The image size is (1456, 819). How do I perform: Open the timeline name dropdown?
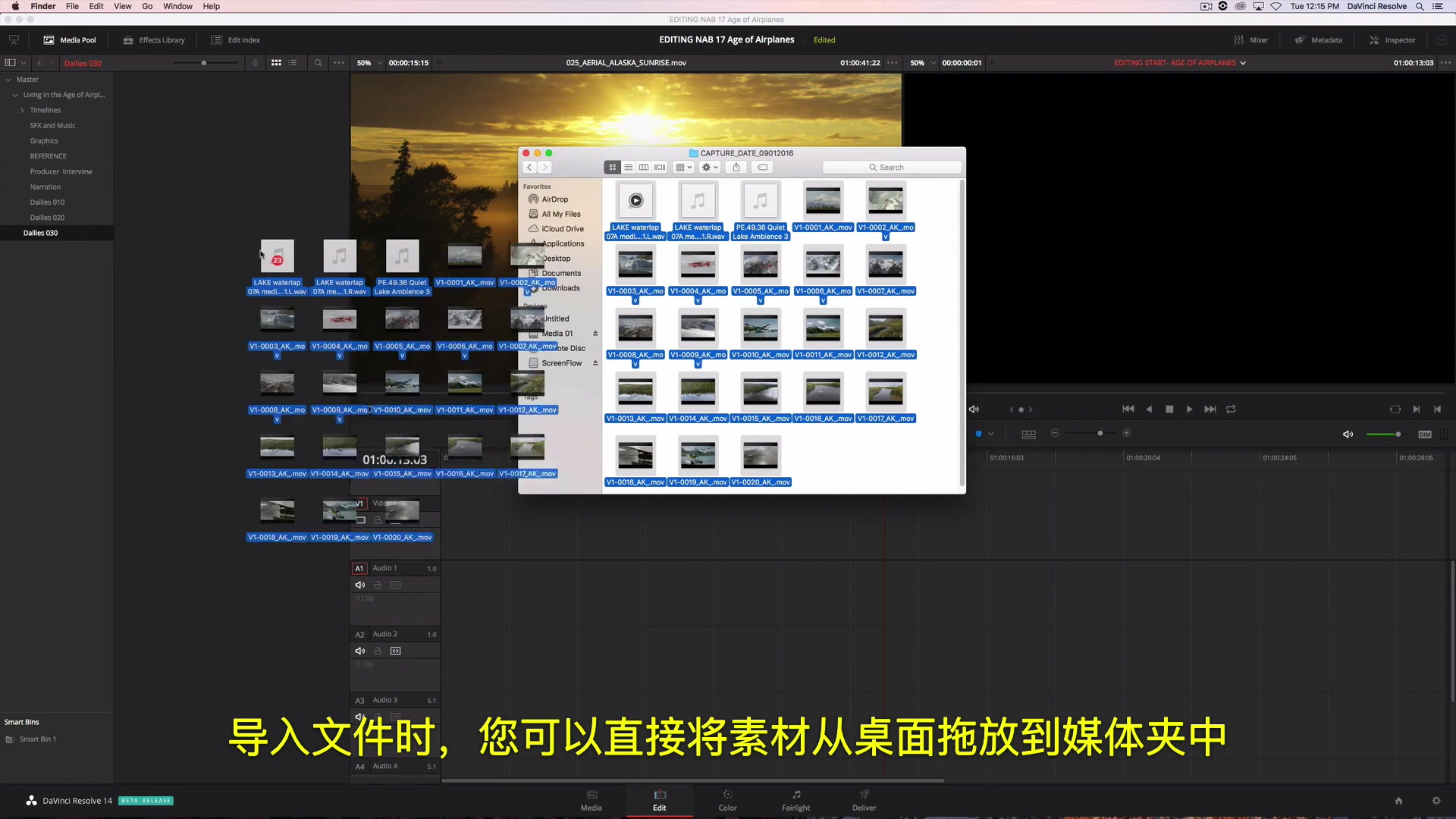coord(1243,63)
